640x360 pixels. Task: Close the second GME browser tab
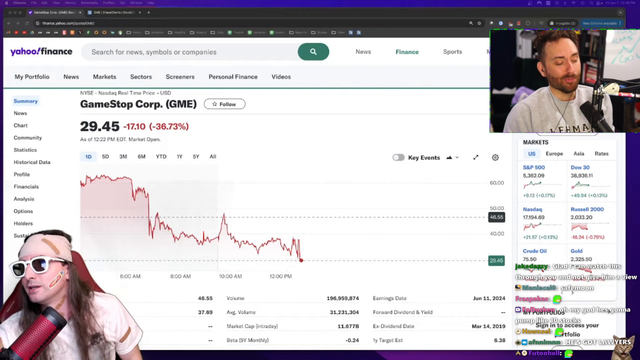(140, 13)
